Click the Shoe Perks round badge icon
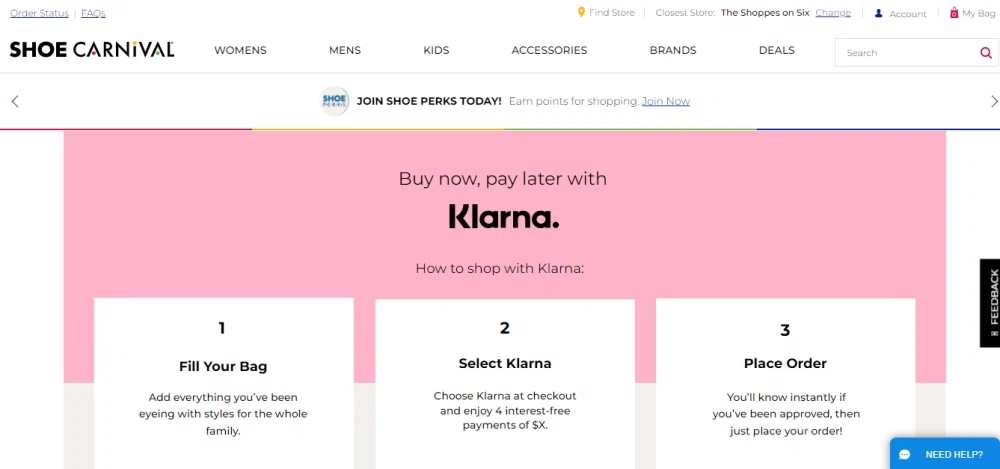 click(x=334, y=101)
